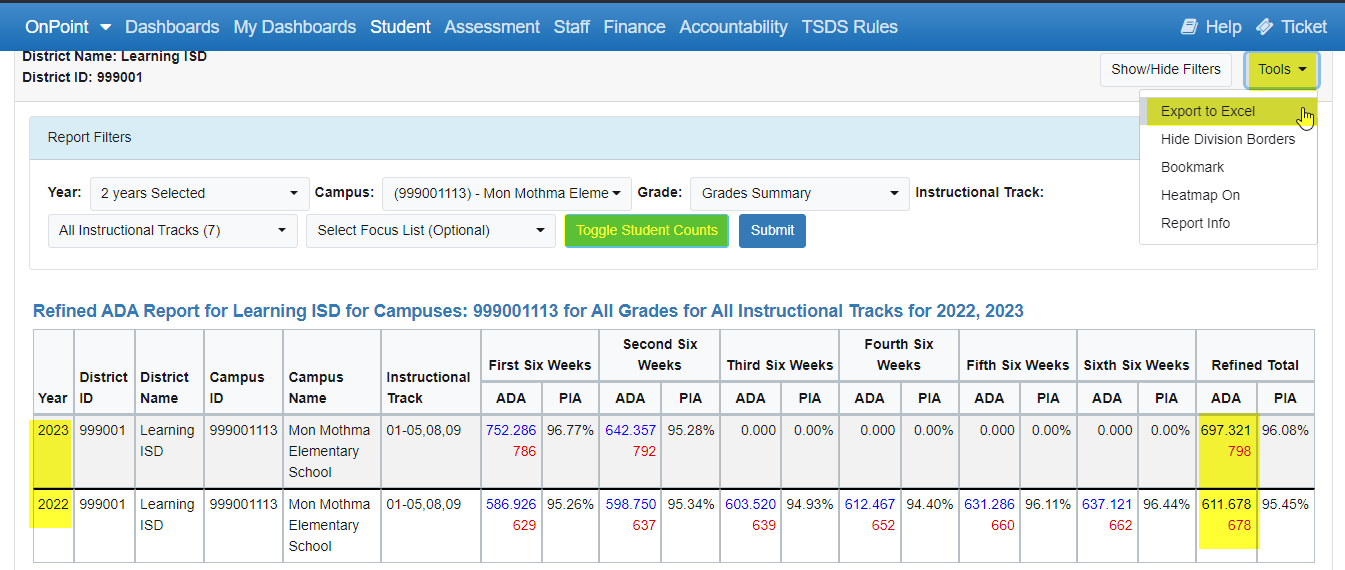Image resolution: width=1345 pixels, height=570 pixels.
Task: Open the Accountability navigation tab
Action: [x=733, y=27]
